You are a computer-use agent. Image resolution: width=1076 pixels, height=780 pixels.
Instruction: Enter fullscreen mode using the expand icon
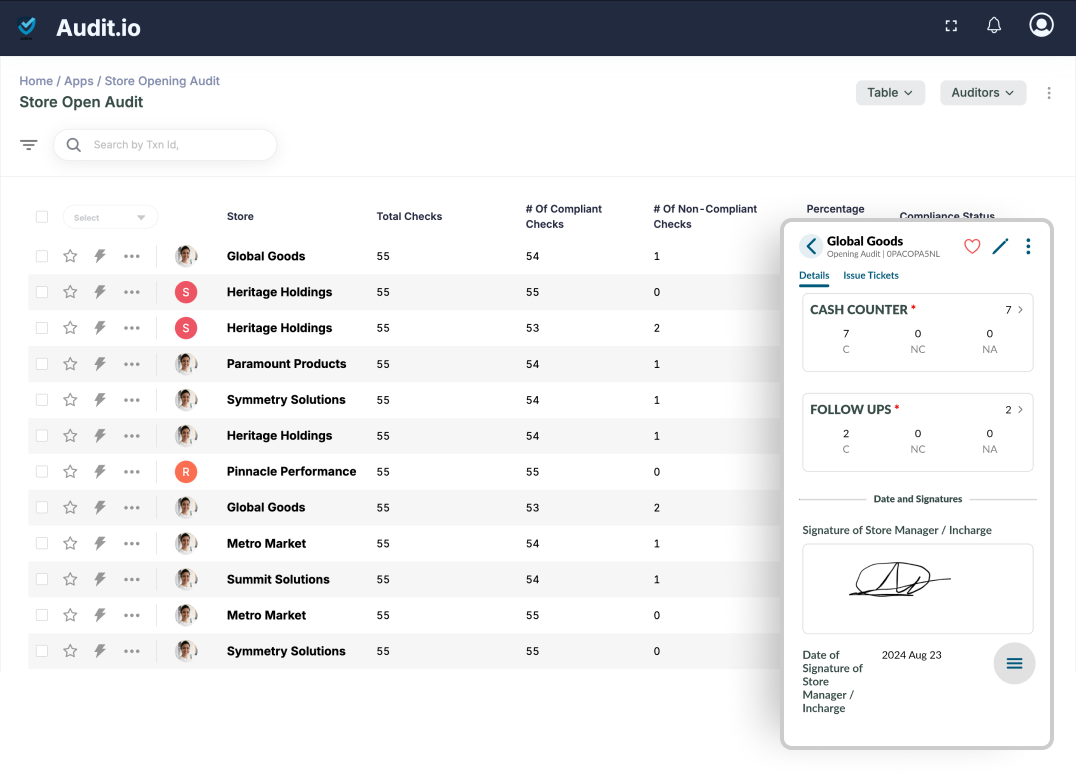950,25
